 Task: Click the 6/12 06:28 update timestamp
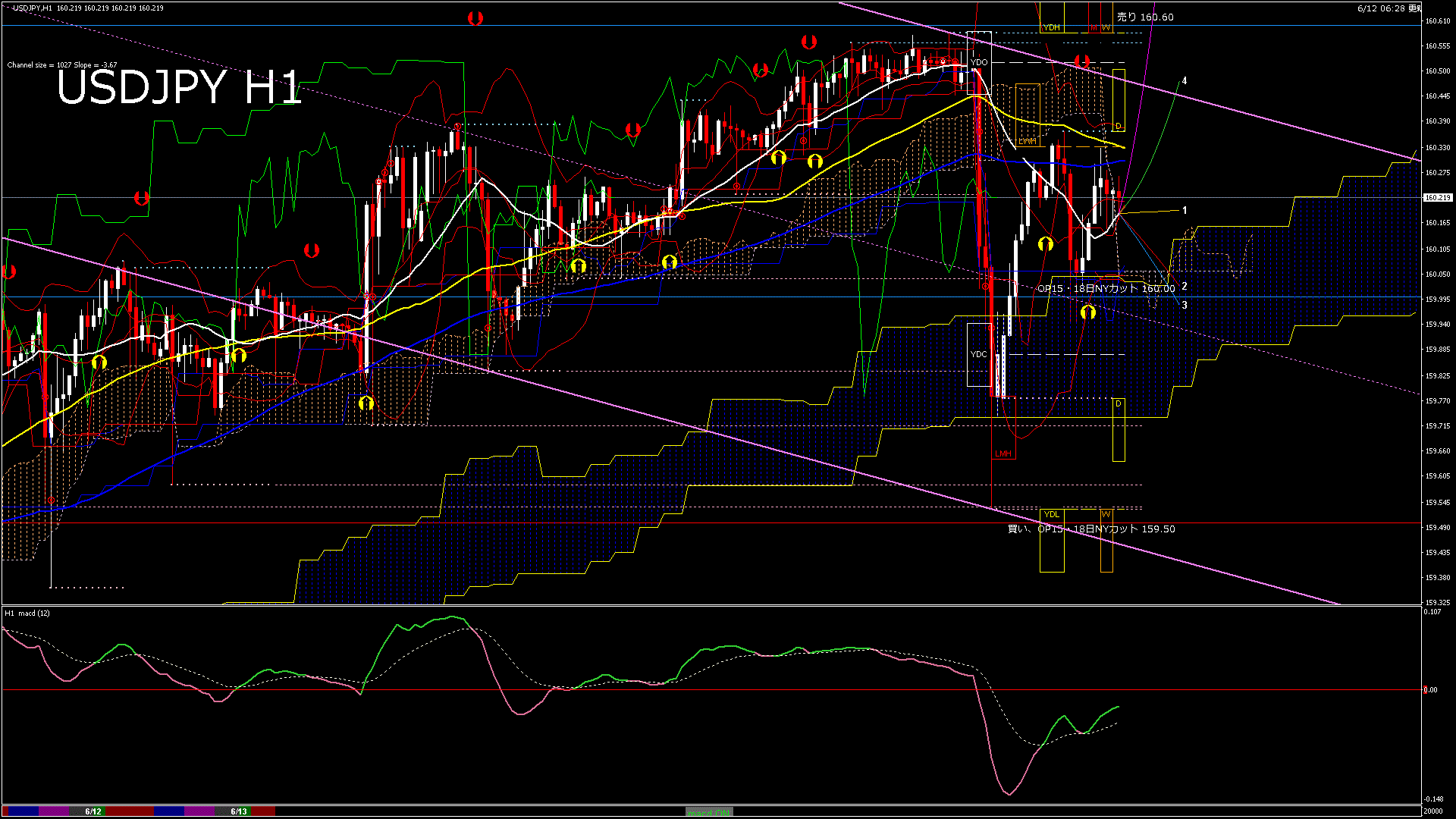(x=1389, y=8)
